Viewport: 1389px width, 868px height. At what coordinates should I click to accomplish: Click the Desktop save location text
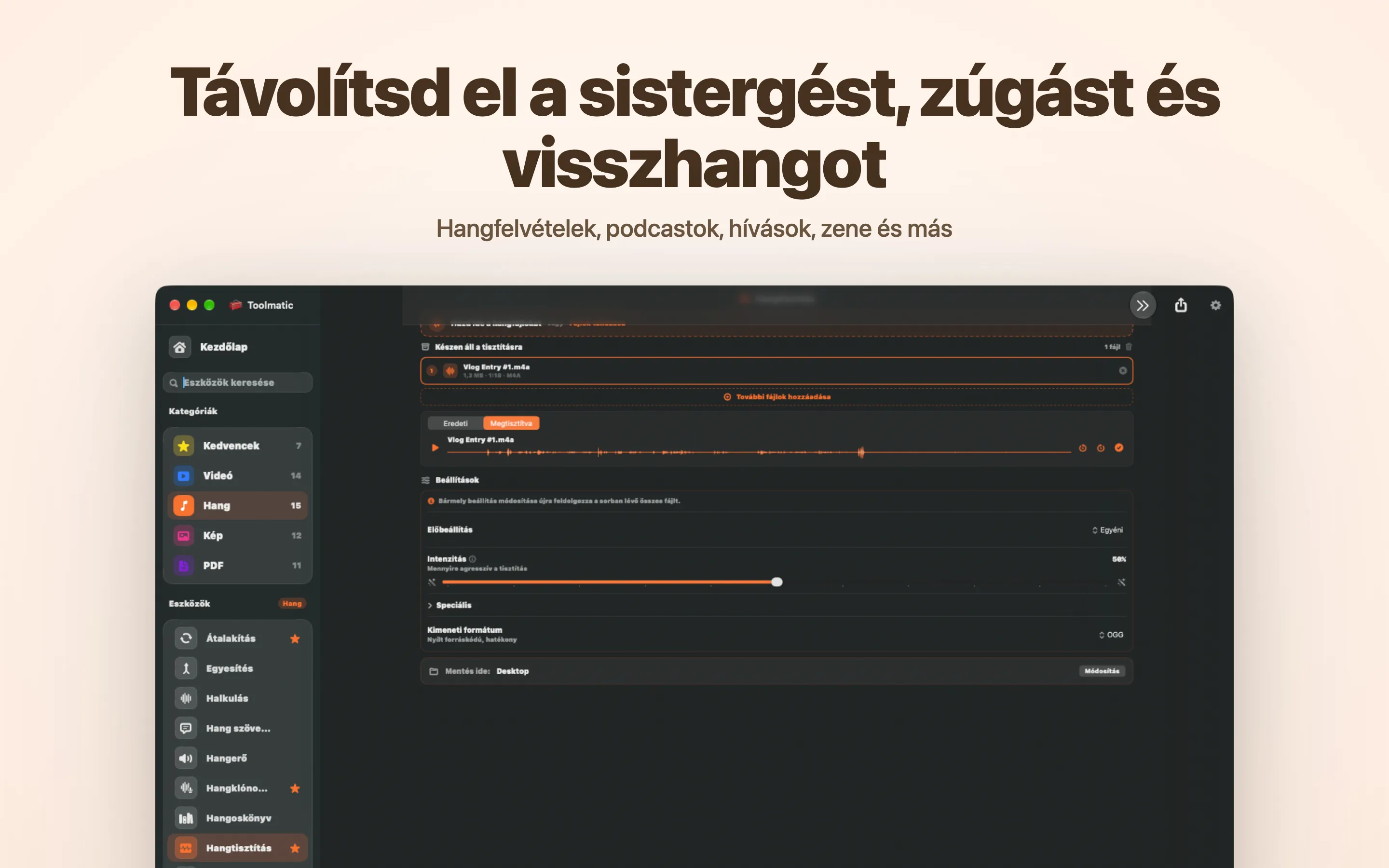(513, 671)
